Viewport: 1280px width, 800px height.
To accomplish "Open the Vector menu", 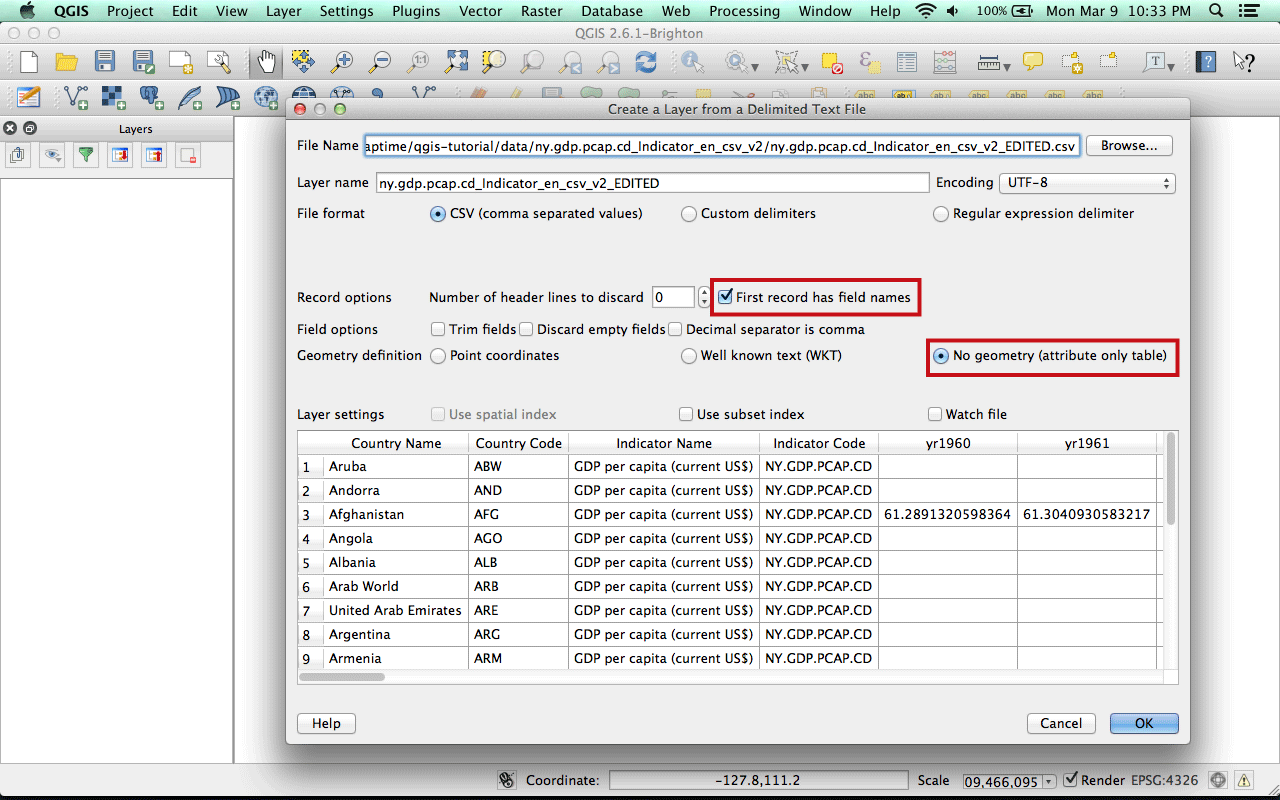I will 481,11.
